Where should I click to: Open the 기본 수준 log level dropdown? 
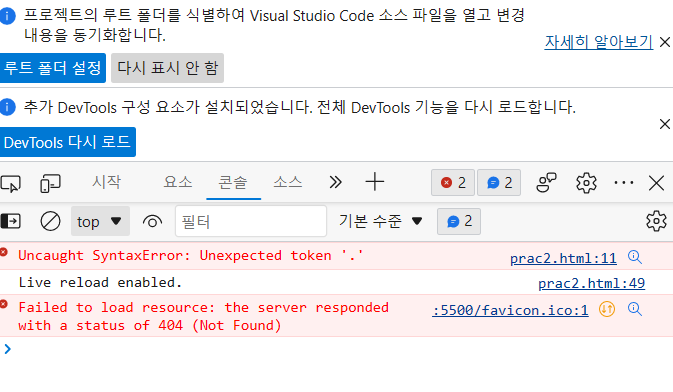[380, 221]
